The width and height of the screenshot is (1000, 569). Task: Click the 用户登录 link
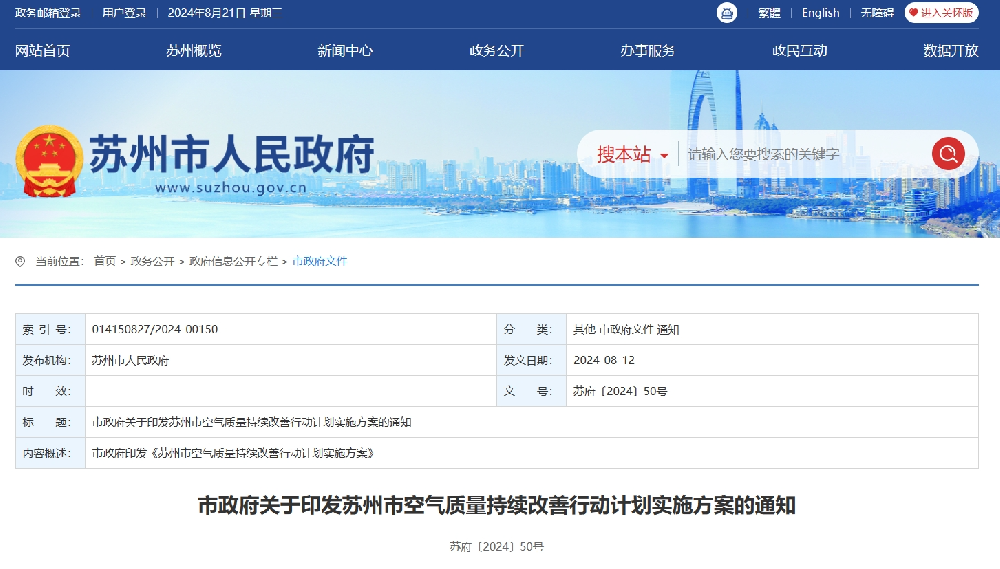[124, 13]
